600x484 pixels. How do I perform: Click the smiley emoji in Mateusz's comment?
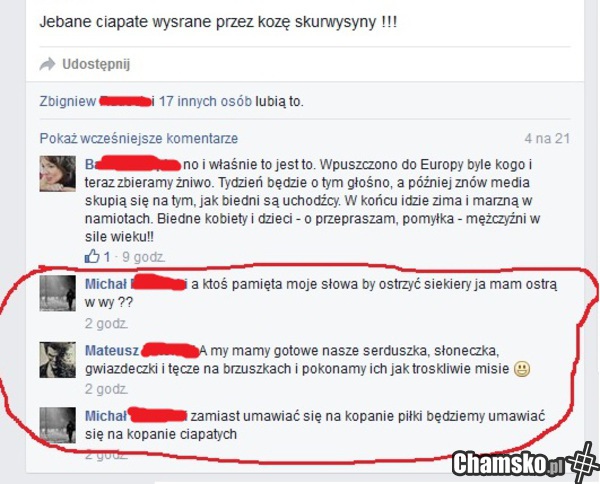(522, 369)
